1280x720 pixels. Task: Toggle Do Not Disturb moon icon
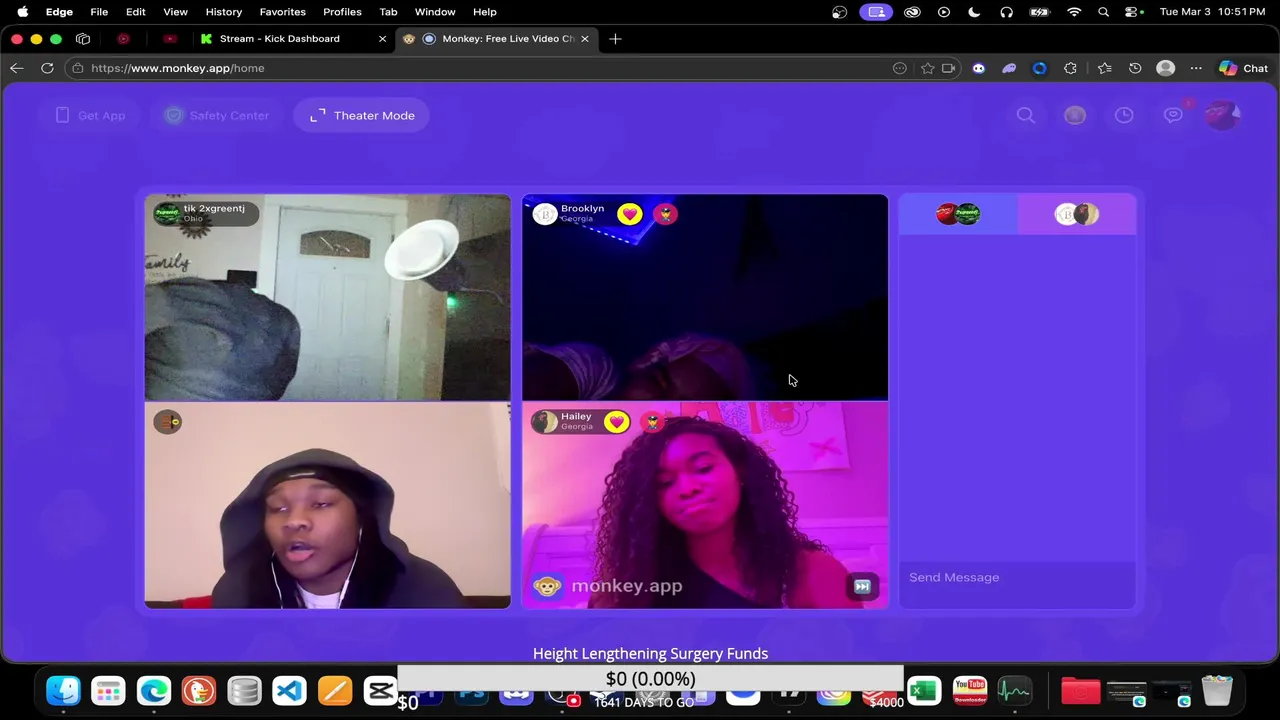[x=974, y=12]
